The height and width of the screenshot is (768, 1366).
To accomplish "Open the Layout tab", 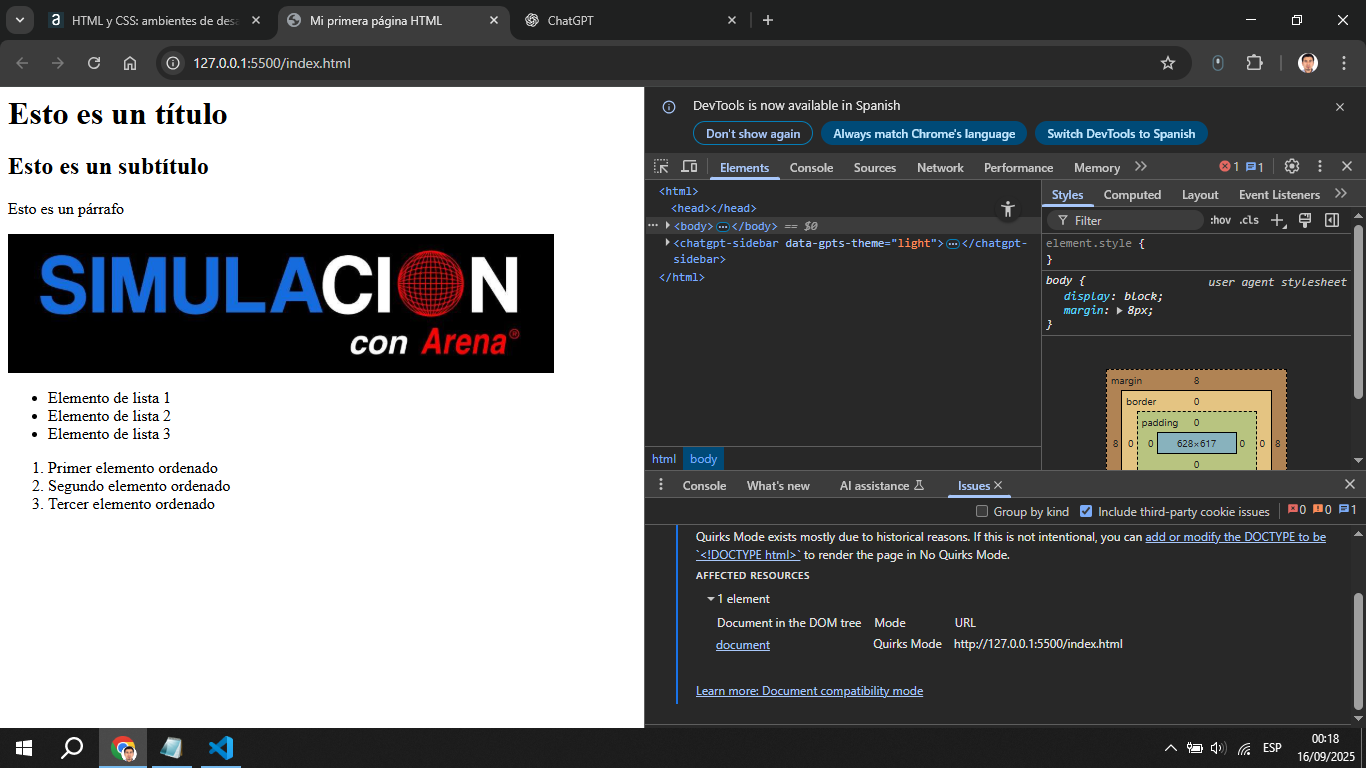I will pos(1200,195).
